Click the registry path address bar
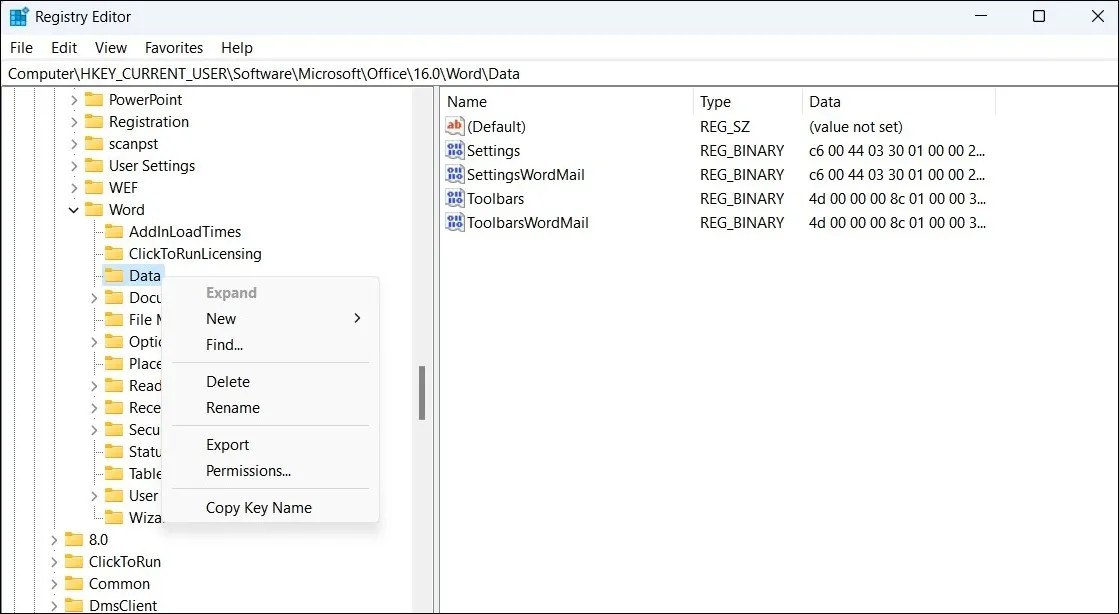 tap(560, 74)
